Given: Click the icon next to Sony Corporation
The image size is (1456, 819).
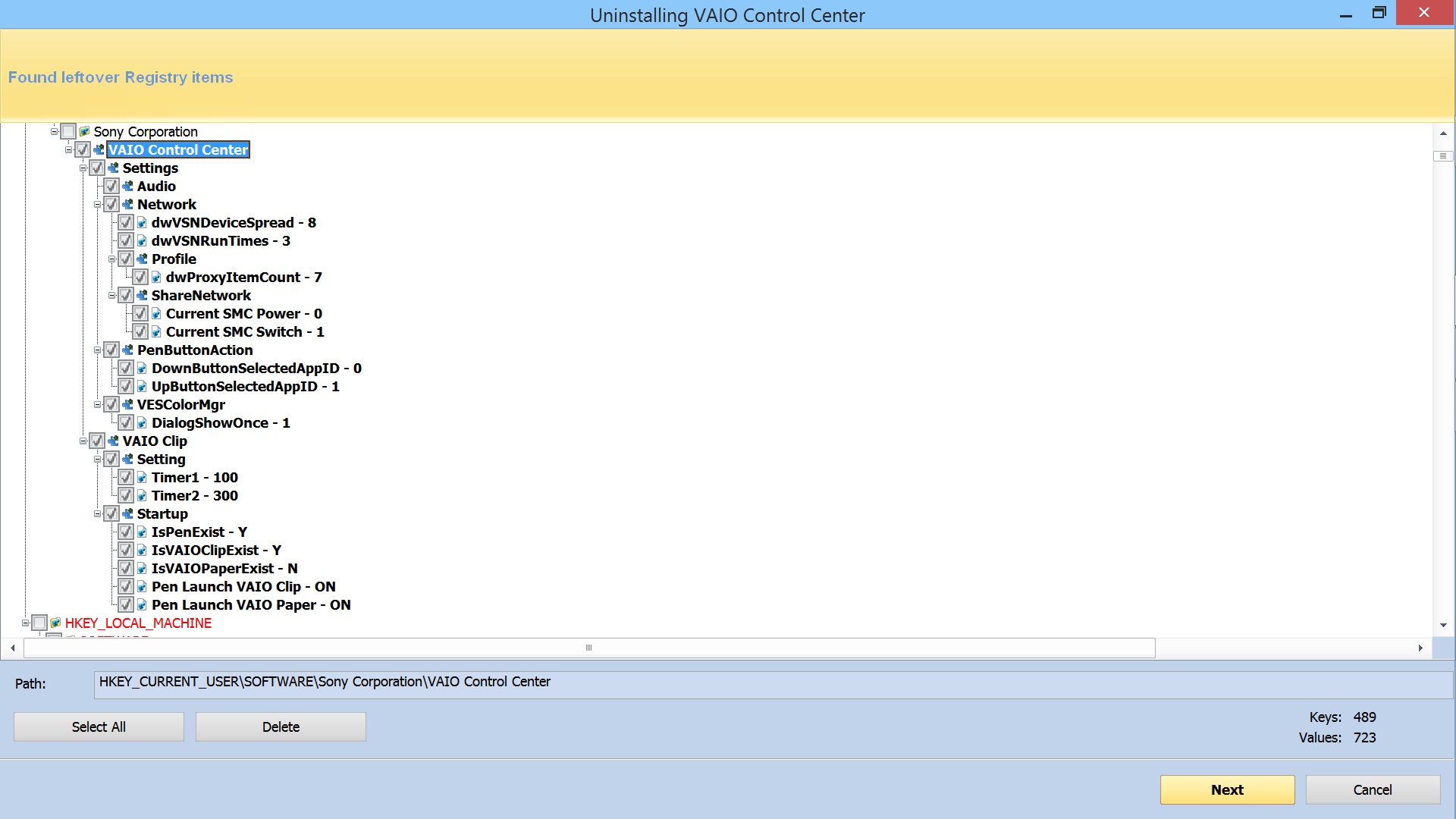Looking at the screenshot, I should [84, 131].
